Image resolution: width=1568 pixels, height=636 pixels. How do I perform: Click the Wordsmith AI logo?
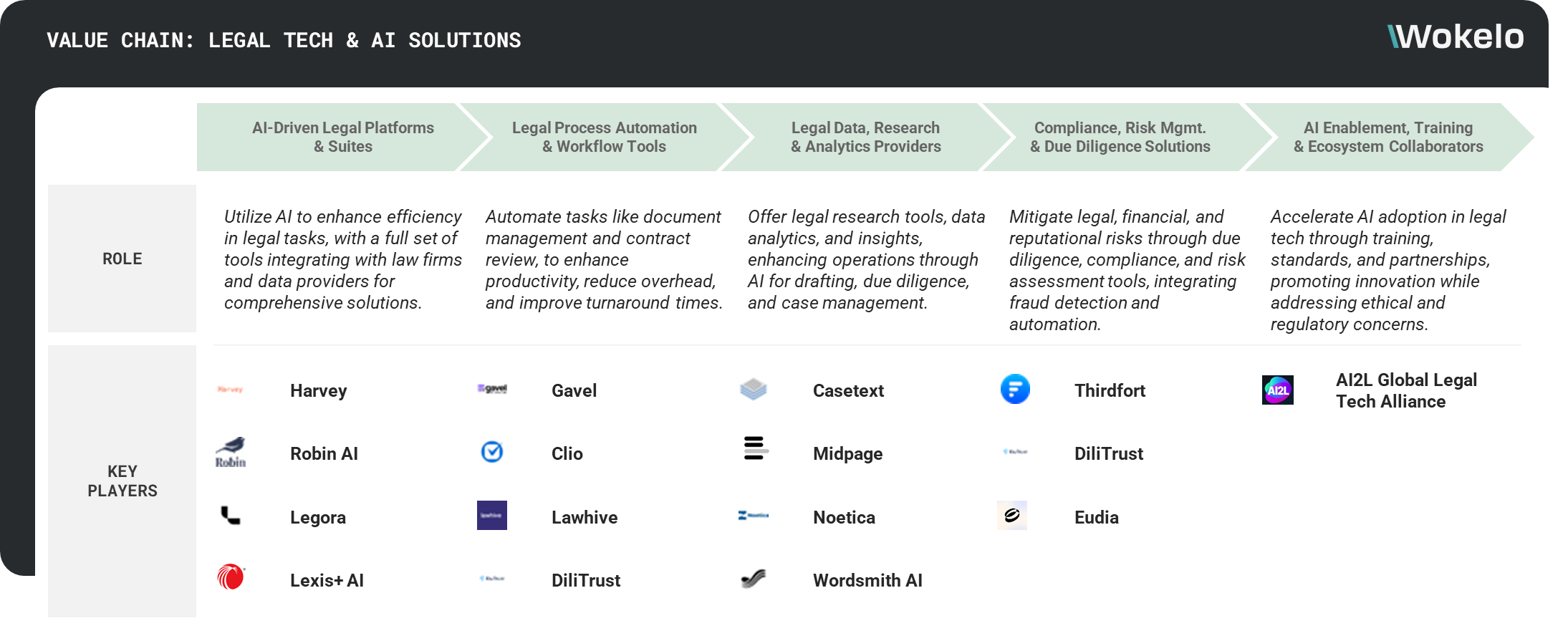(754, 579)
